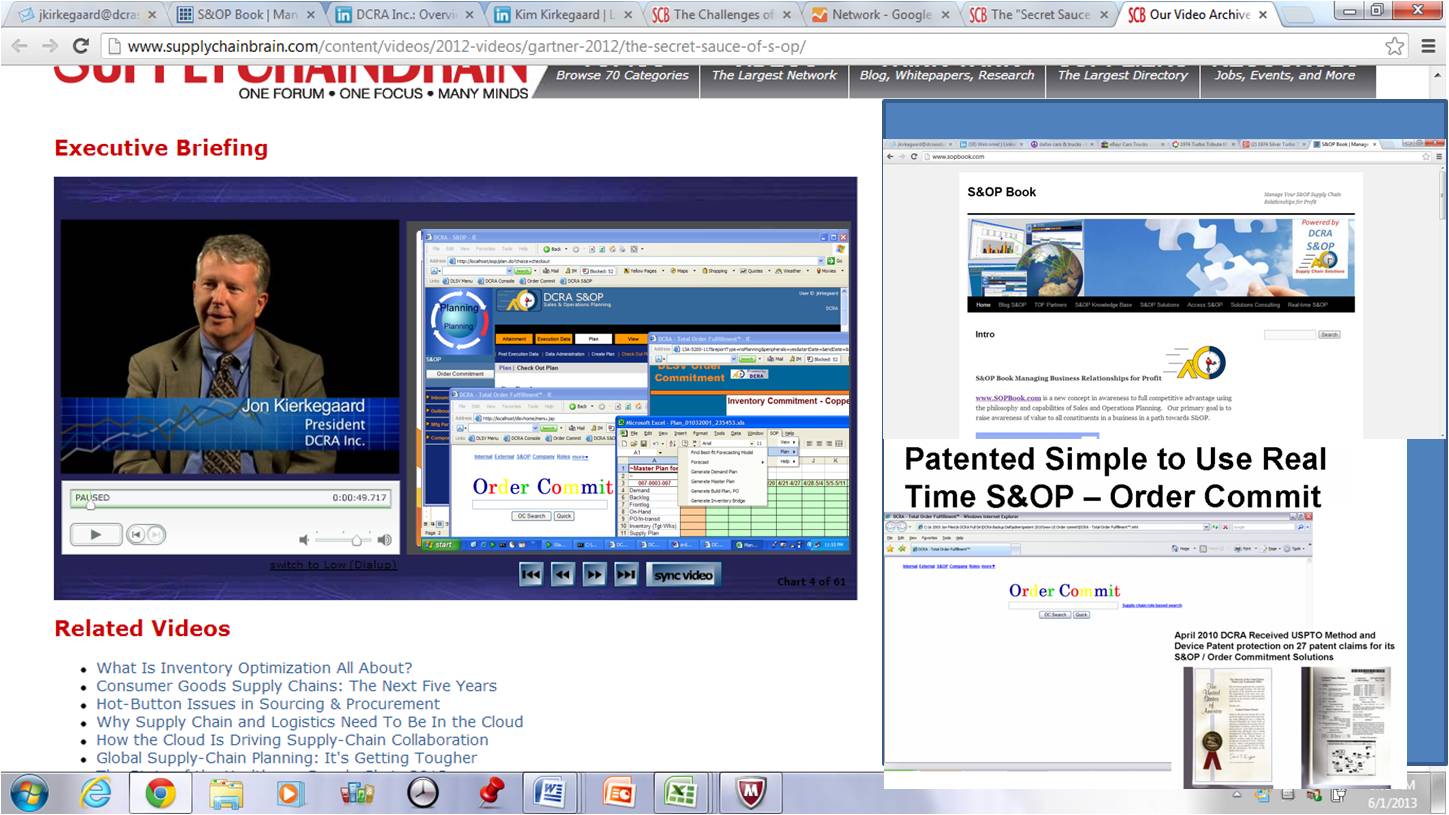Click the Chrome taskbar icon
The height and width of the screenshot is (815, 1449).
click(x=160, y=794)
